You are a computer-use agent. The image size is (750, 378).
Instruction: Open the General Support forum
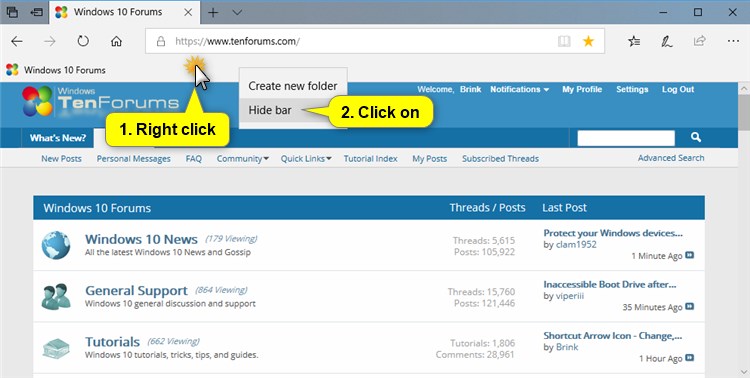[x=136, y=290]
